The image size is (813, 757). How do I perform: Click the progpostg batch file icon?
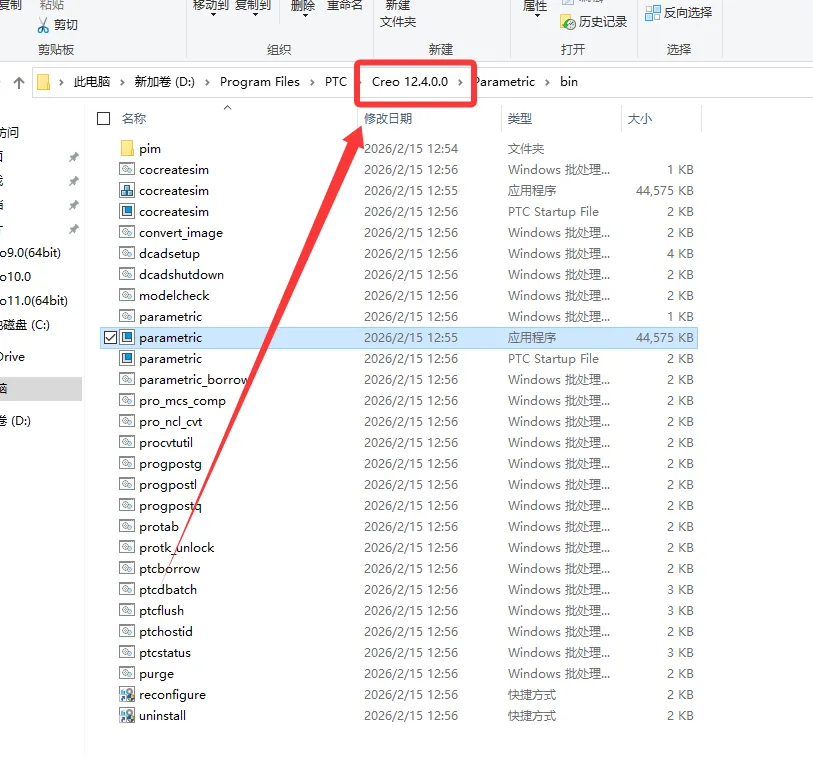(x=127, y=463)
